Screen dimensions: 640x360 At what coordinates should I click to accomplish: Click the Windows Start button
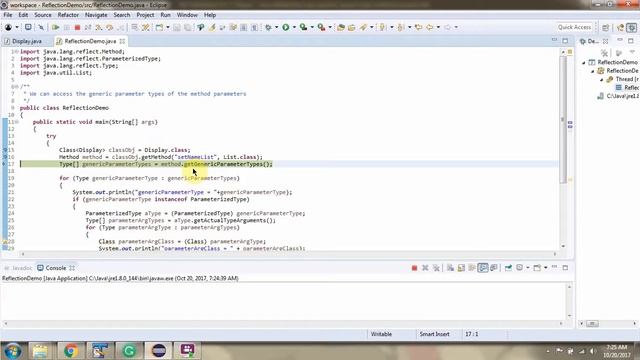(12, 351)
